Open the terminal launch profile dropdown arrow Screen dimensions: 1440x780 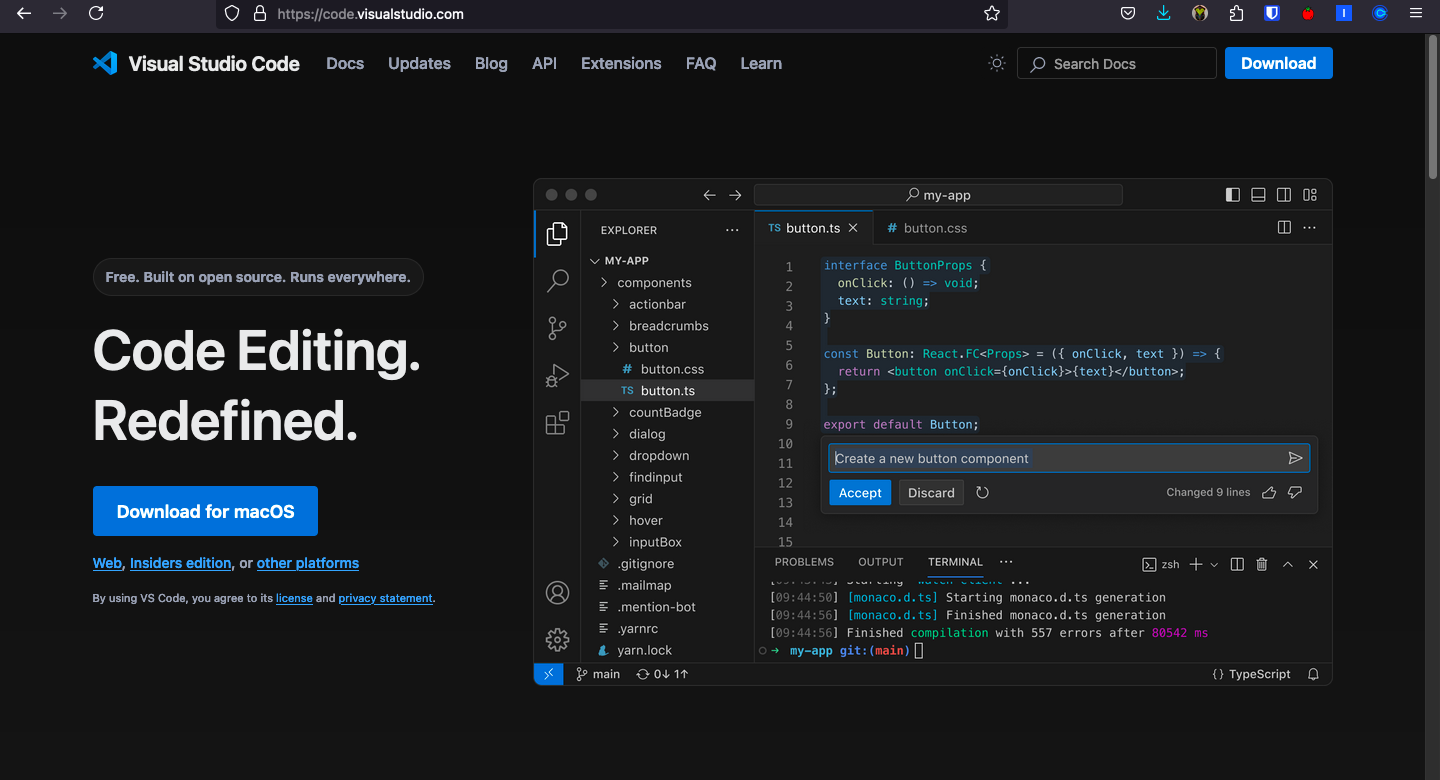[x=1214, y=564]
